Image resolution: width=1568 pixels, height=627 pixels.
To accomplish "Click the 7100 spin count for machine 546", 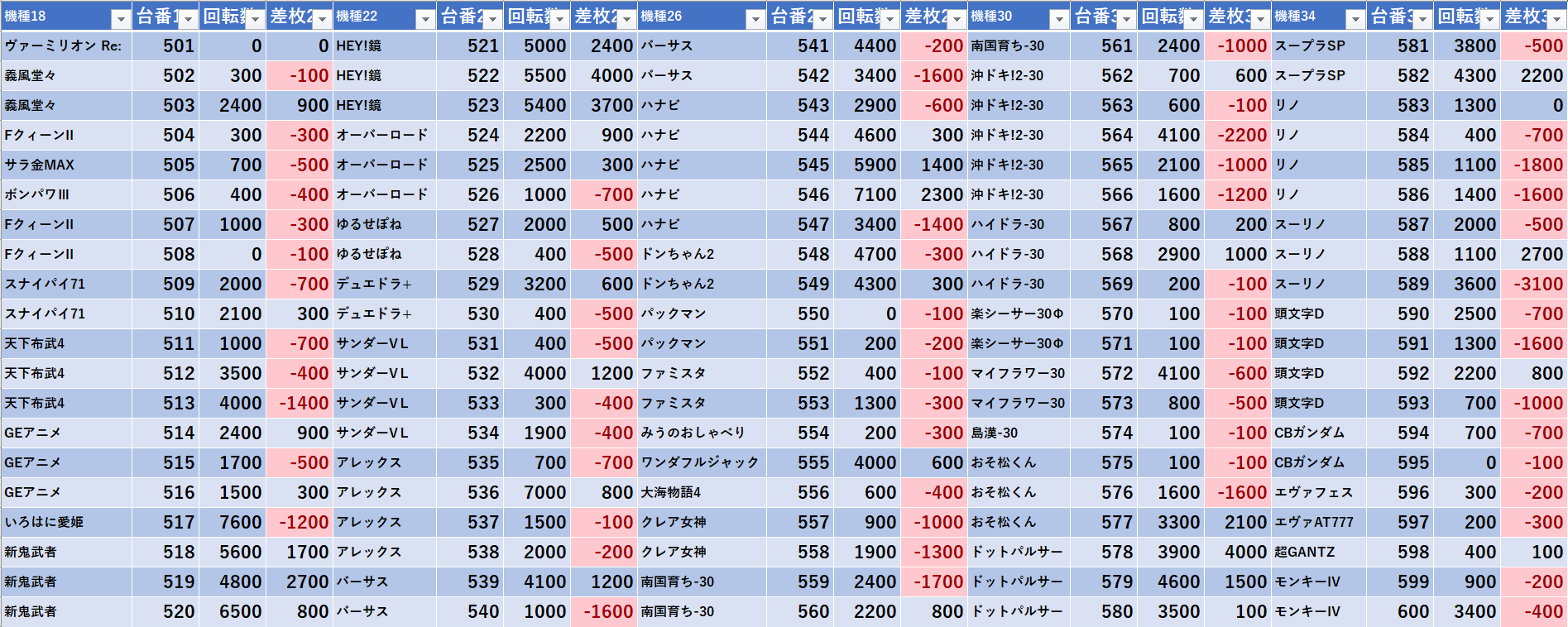I will point(867,195).
